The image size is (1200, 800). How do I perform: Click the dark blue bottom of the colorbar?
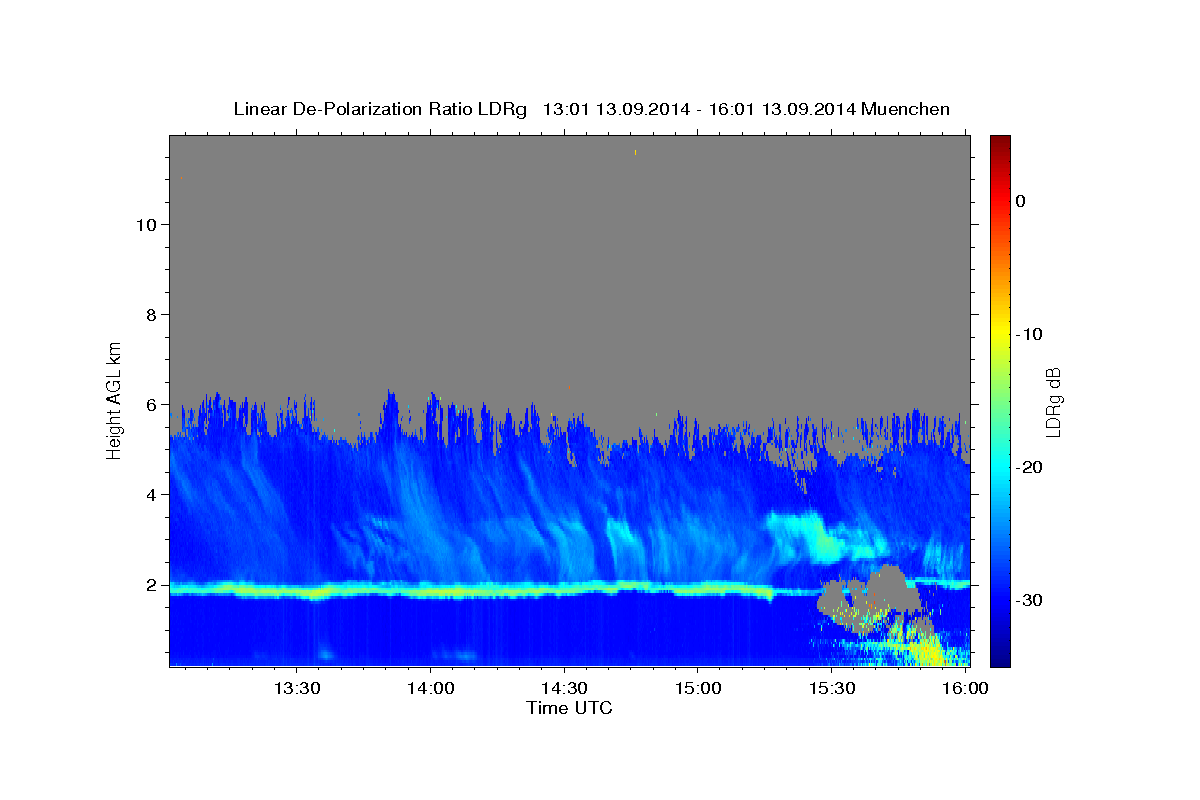[1000, 655]
